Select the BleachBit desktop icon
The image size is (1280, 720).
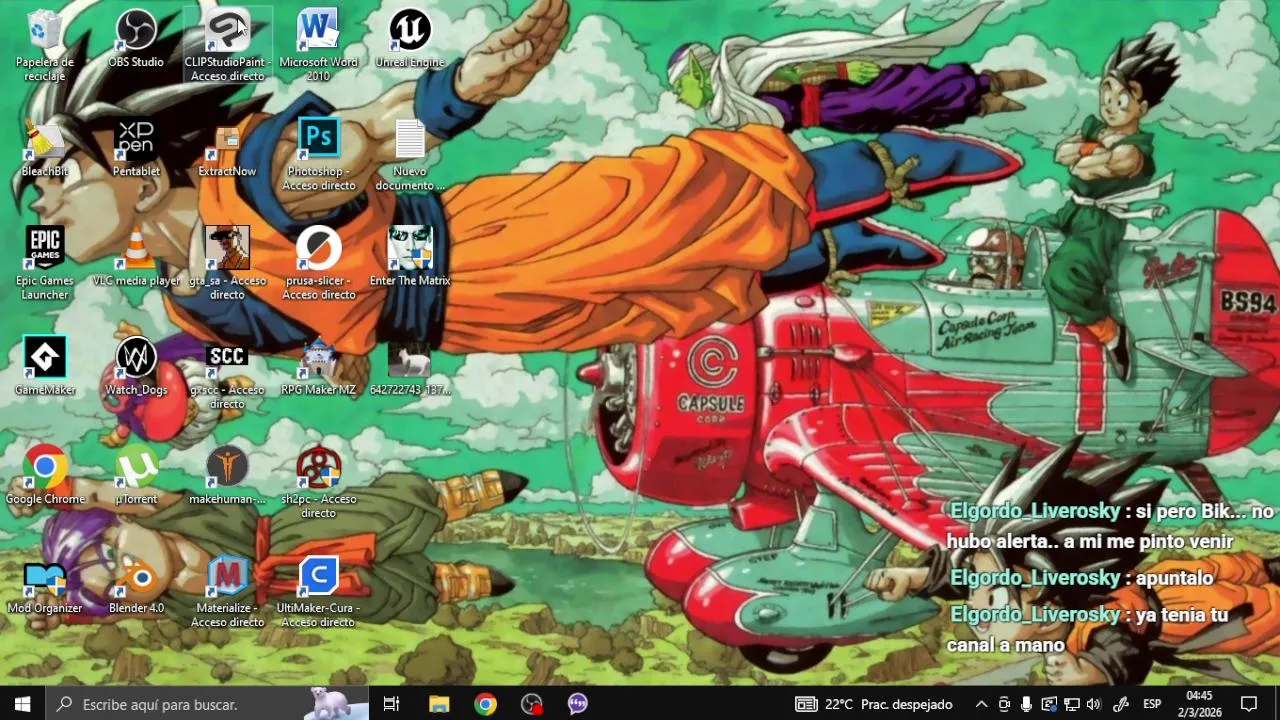click(45, 149)
